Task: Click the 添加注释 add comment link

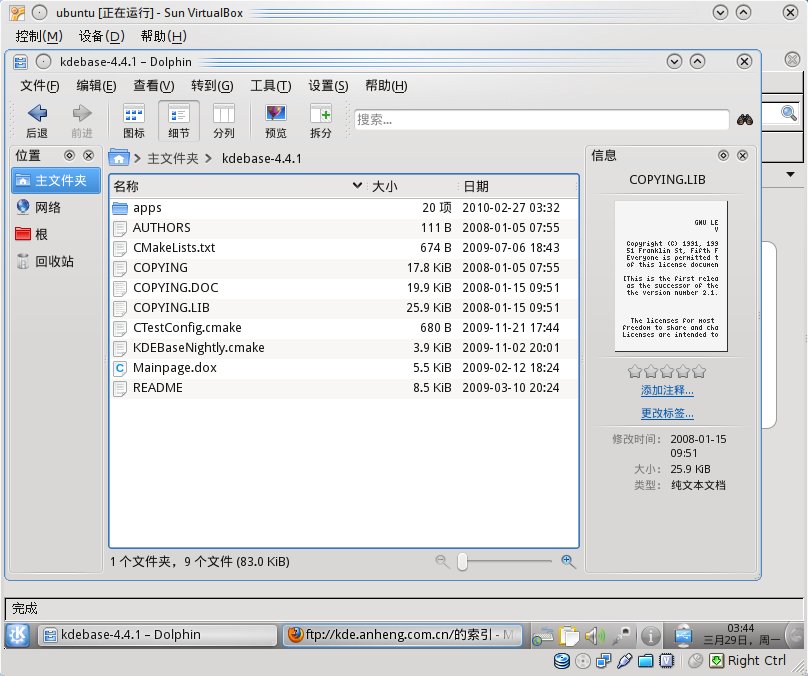Action: point(667,391)
